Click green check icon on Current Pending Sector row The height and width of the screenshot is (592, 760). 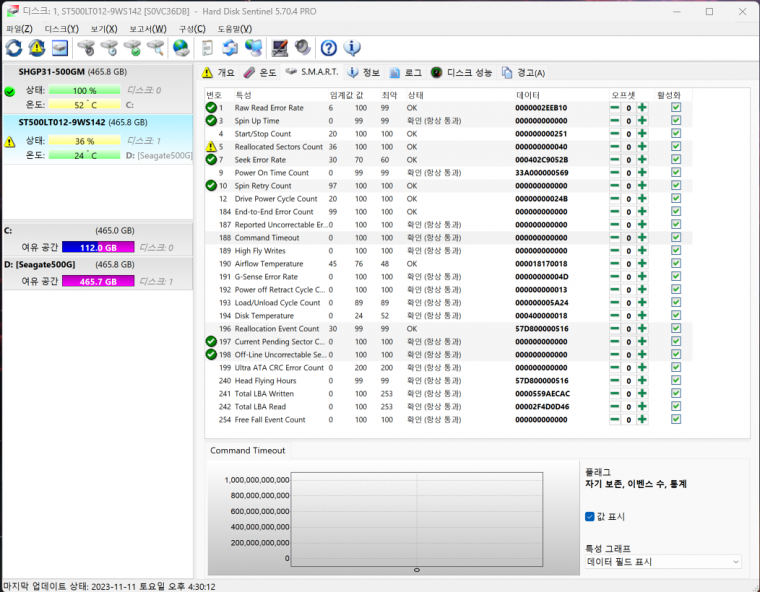click(211, 341)
